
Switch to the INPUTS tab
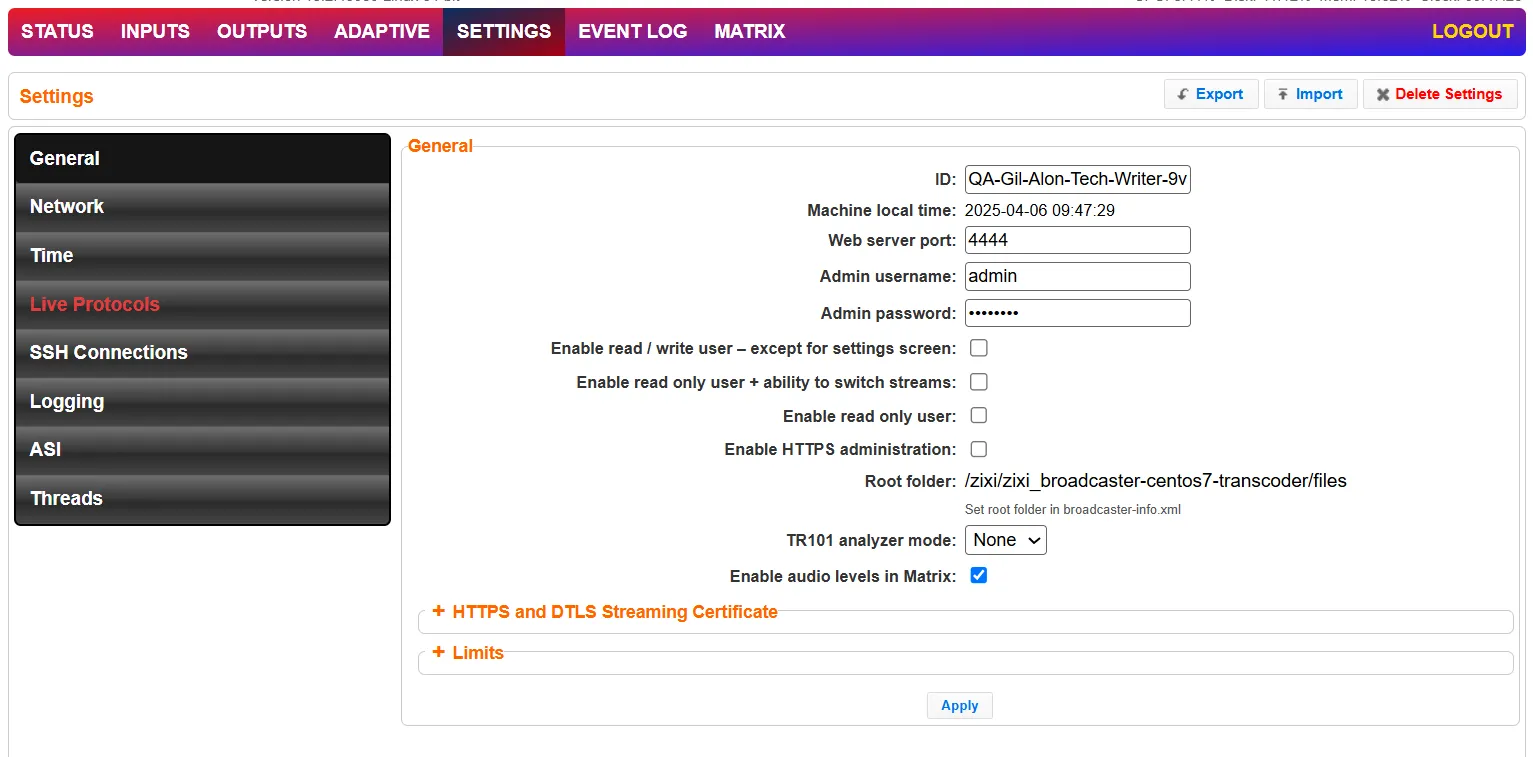click(155, 31)
